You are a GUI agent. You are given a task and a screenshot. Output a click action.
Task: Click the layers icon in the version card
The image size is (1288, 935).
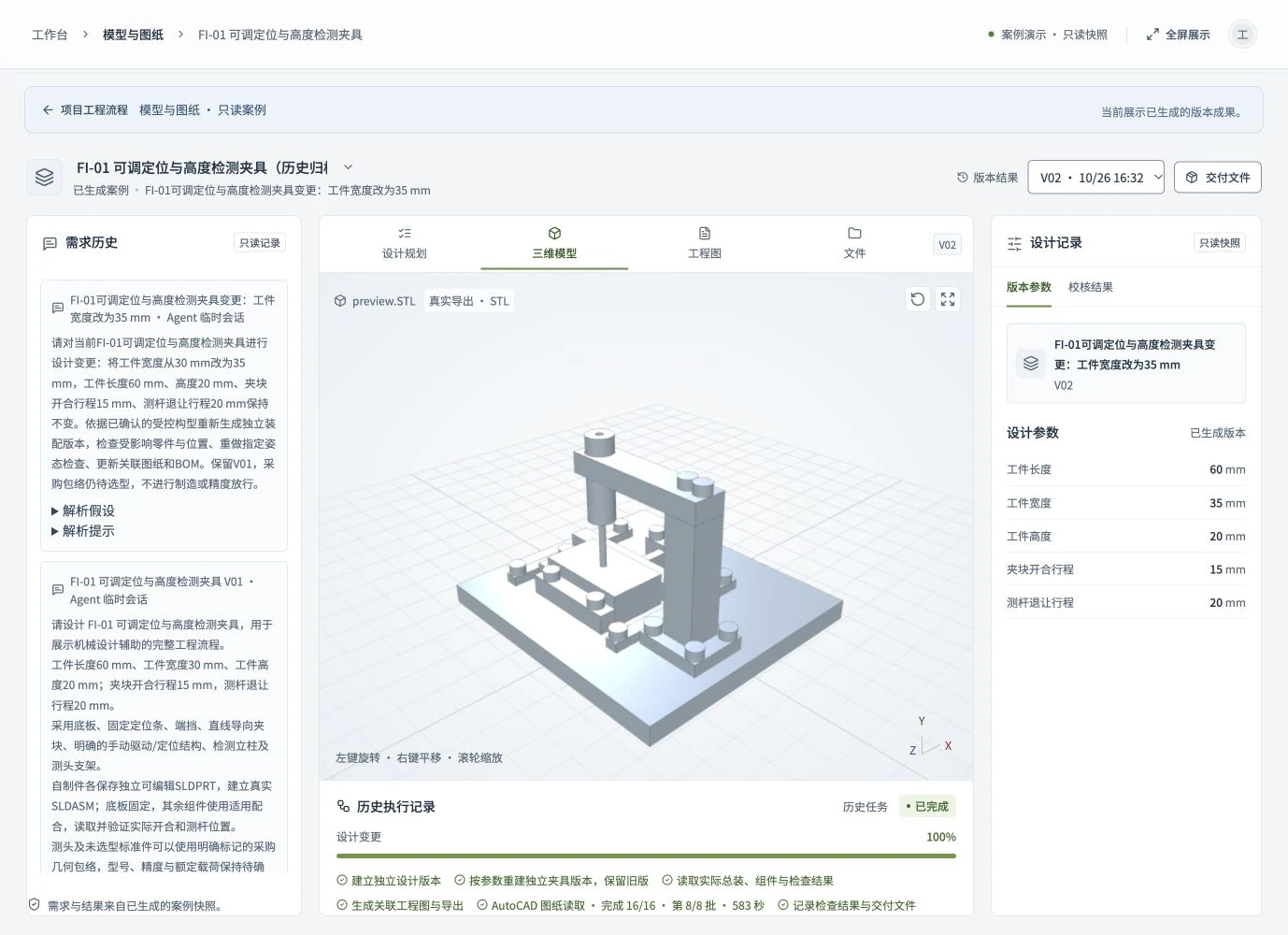[1031, 364]
